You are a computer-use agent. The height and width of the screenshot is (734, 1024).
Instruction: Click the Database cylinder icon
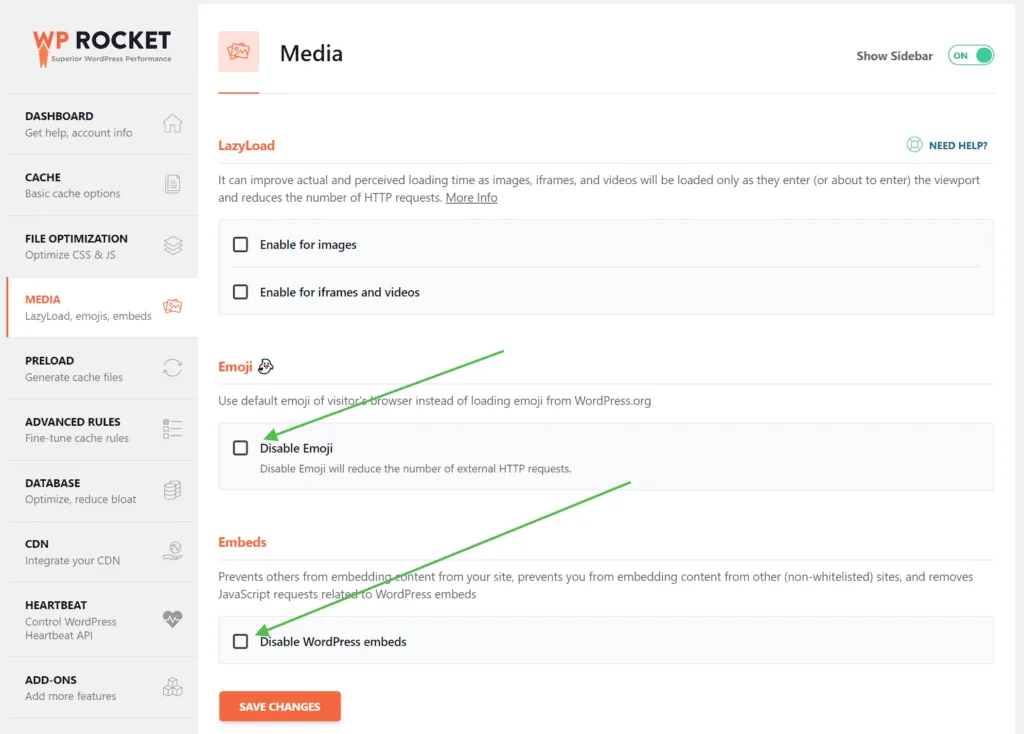pyautogui.click(x=172, y=490)
